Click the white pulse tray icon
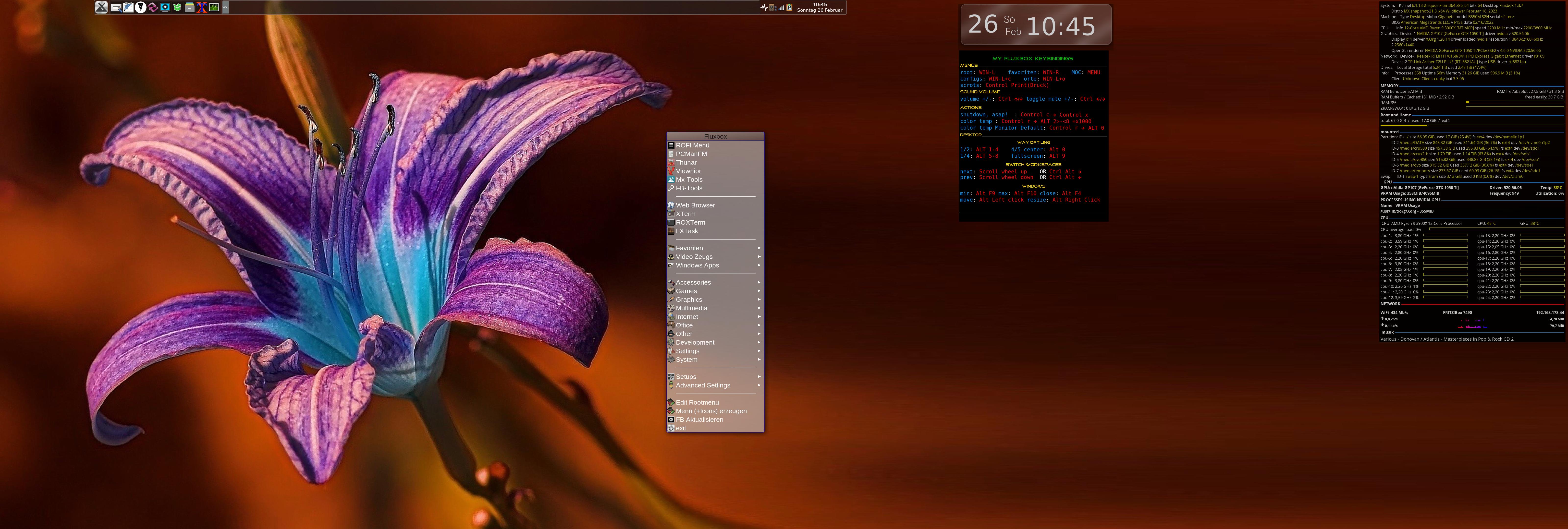 pyautogui.click(x=764, y=7)
